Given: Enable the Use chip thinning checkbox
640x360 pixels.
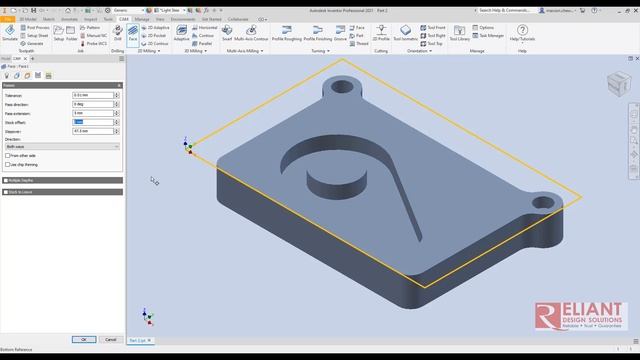Looking at the screenshot, I should [x=7, y=164].
